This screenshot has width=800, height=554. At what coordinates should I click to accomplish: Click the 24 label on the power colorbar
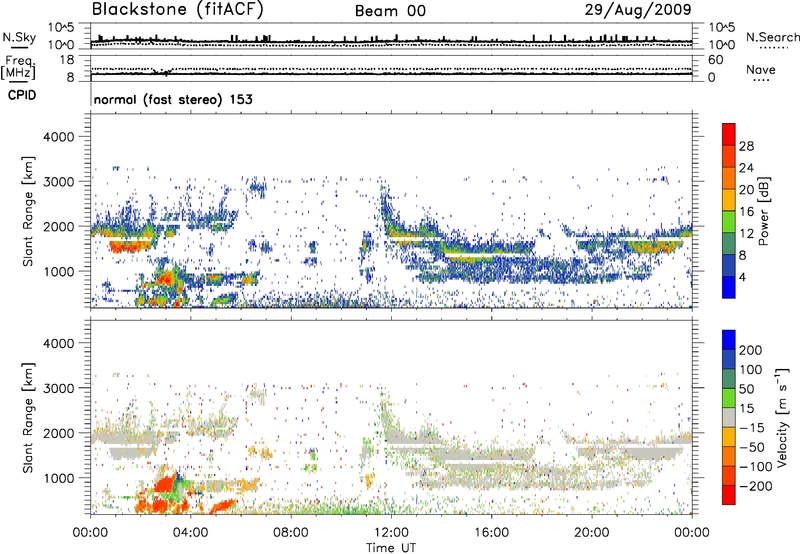tap(746, 168)
